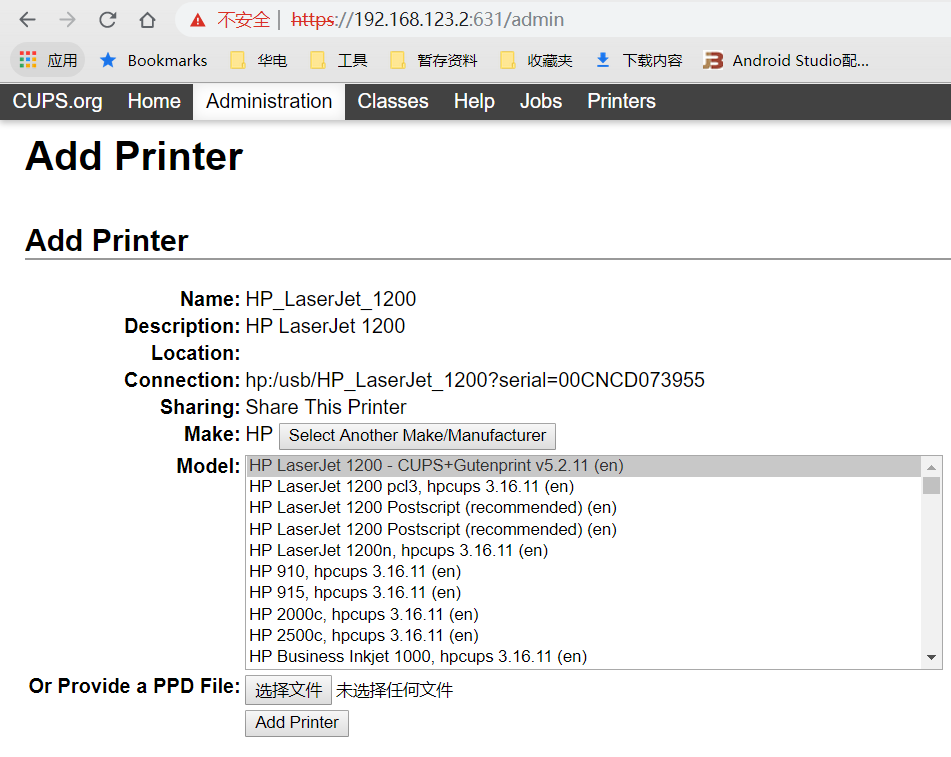Screen dimensions: 951x757
Task: Click the address bar URL
Action: [428, 20]
